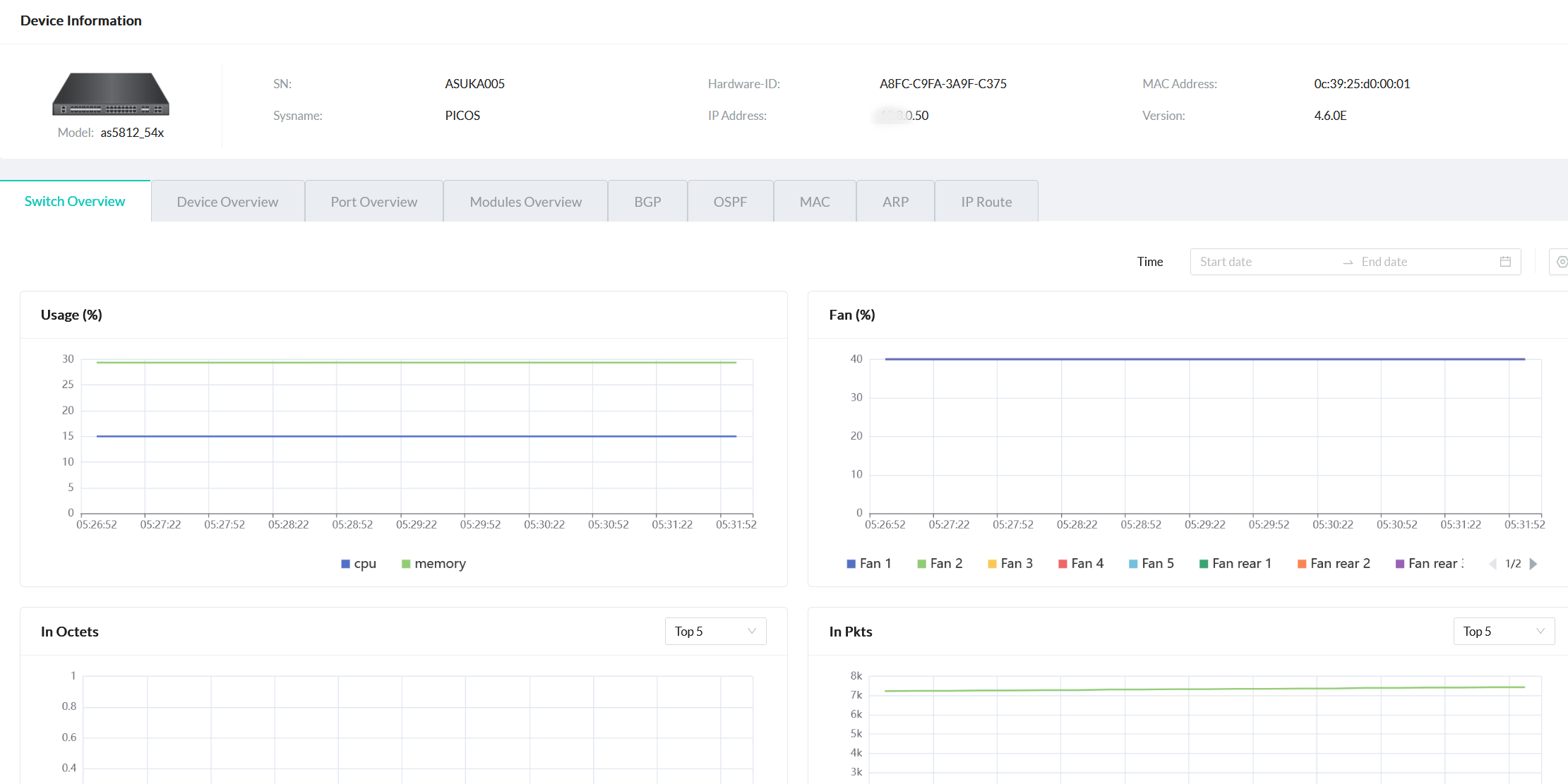This screenshot has height=784, width=1568.
Task: Click the End date input field
Action: pyautogui.click(x=1419, y=262)
